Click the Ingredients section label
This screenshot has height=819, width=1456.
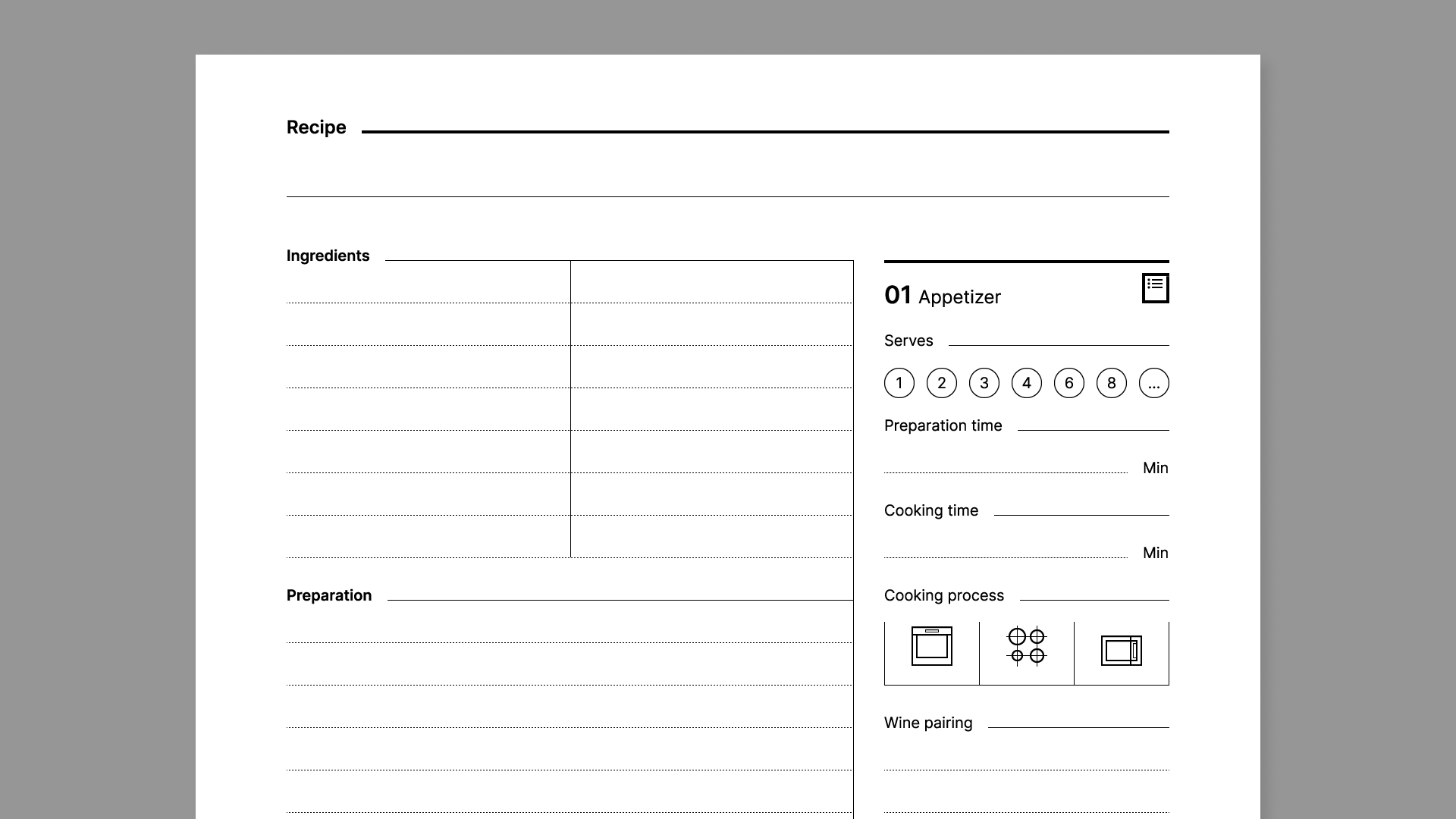pyautogui.click(x=328, y=256)
